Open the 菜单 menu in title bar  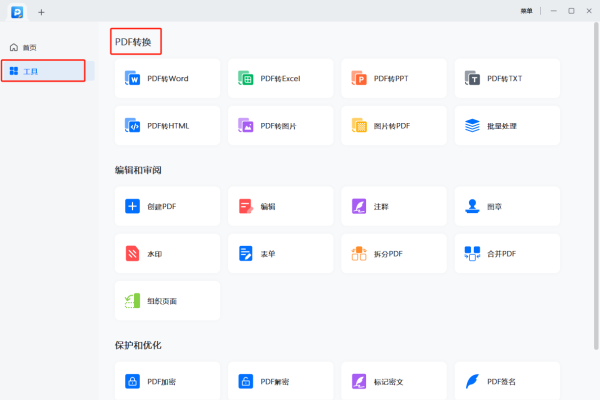[x=527, y=11]
